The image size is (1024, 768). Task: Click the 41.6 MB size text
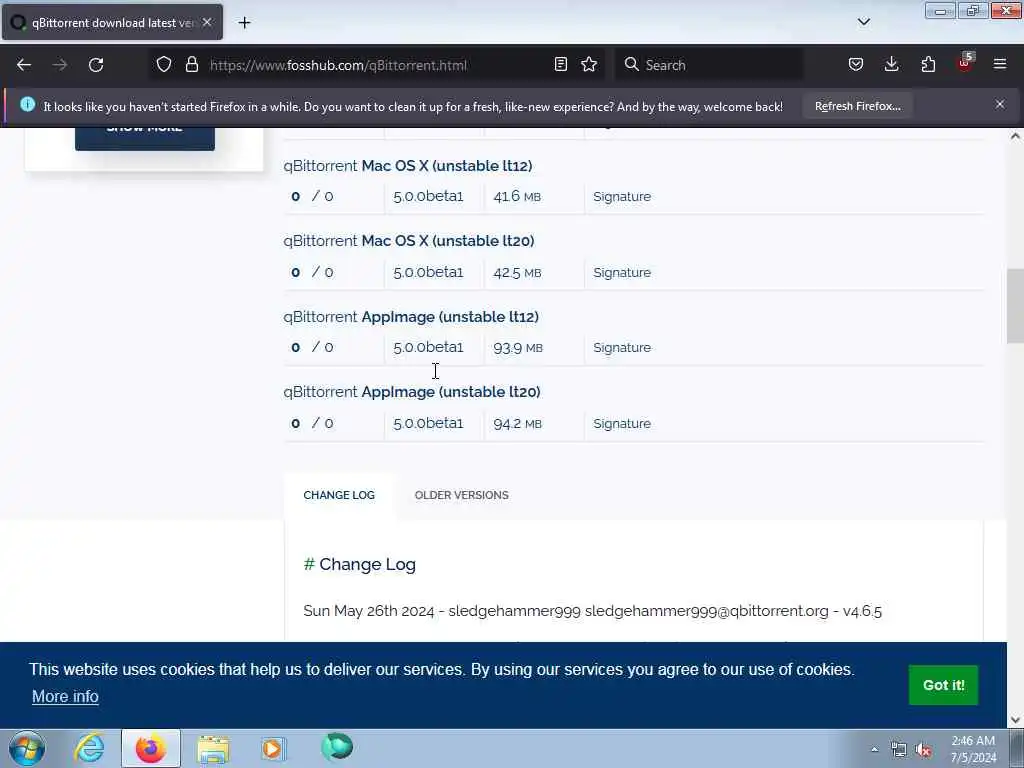(517, 197)
